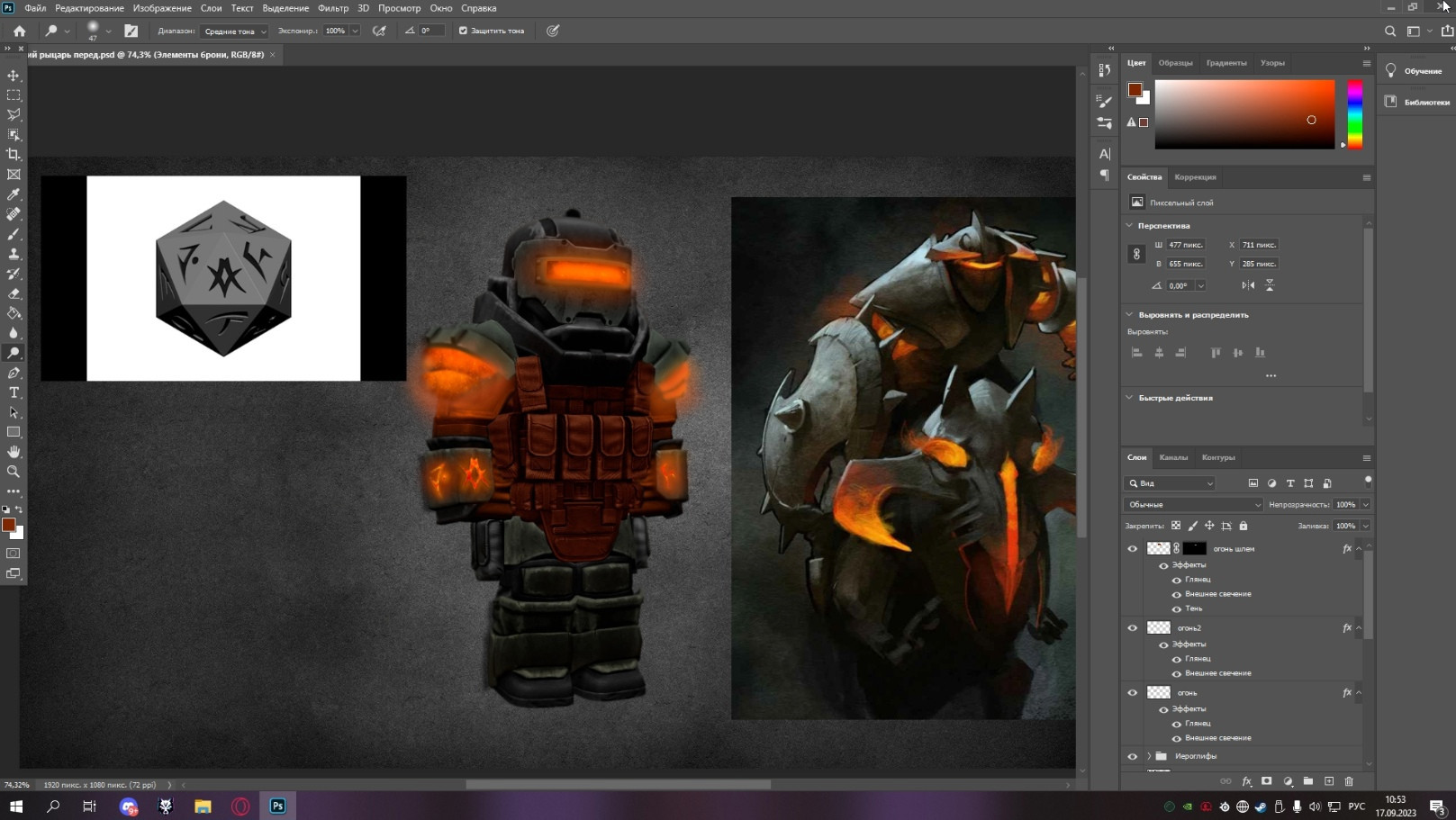Flip horizontally in Properties panel
The image size is (1456, 820).
1248,285
